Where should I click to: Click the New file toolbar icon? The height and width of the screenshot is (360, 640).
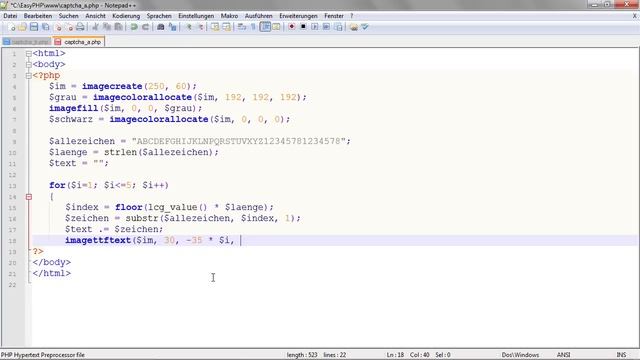coord(12,27)
